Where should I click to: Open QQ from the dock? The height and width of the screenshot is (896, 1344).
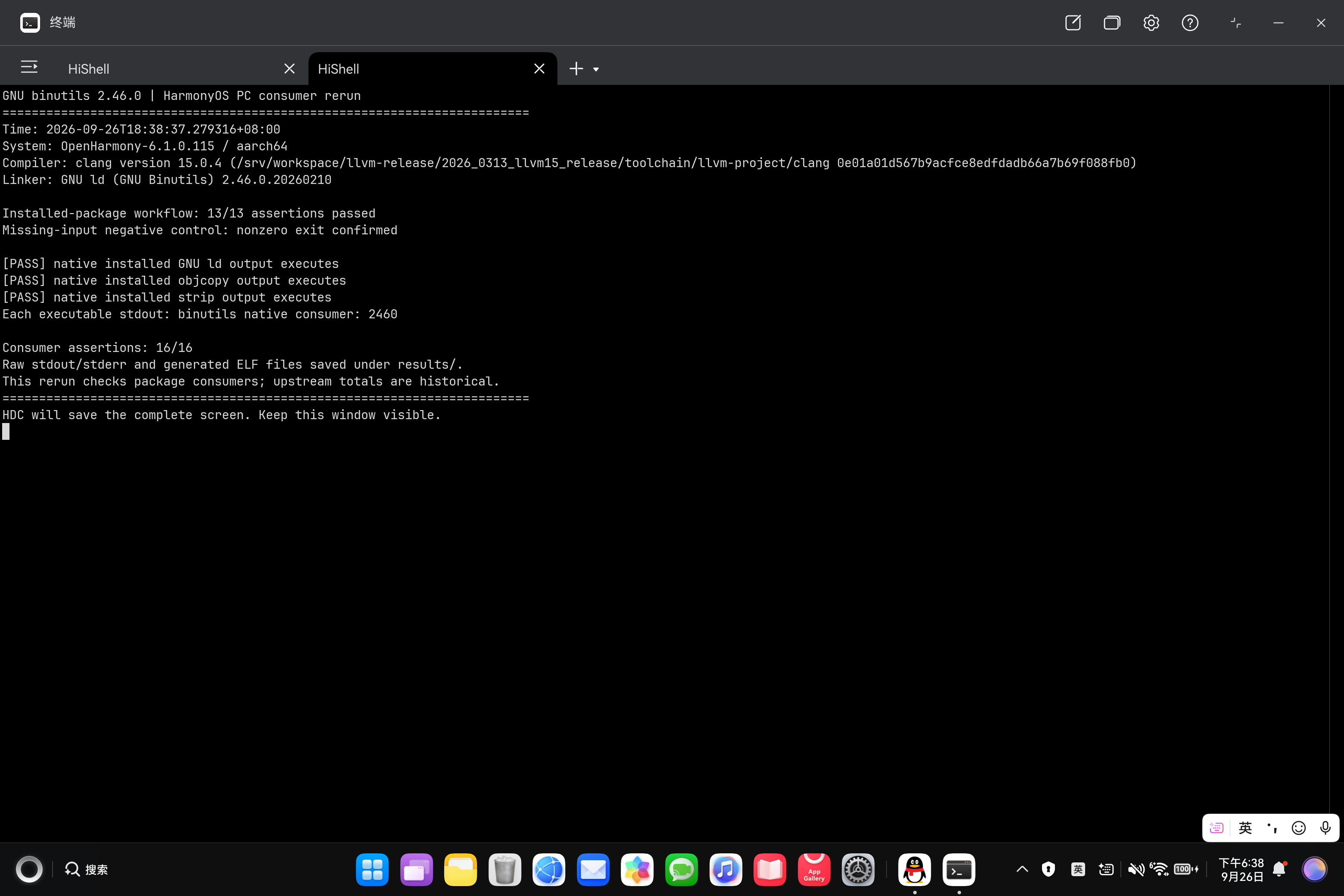coord(914,869)
